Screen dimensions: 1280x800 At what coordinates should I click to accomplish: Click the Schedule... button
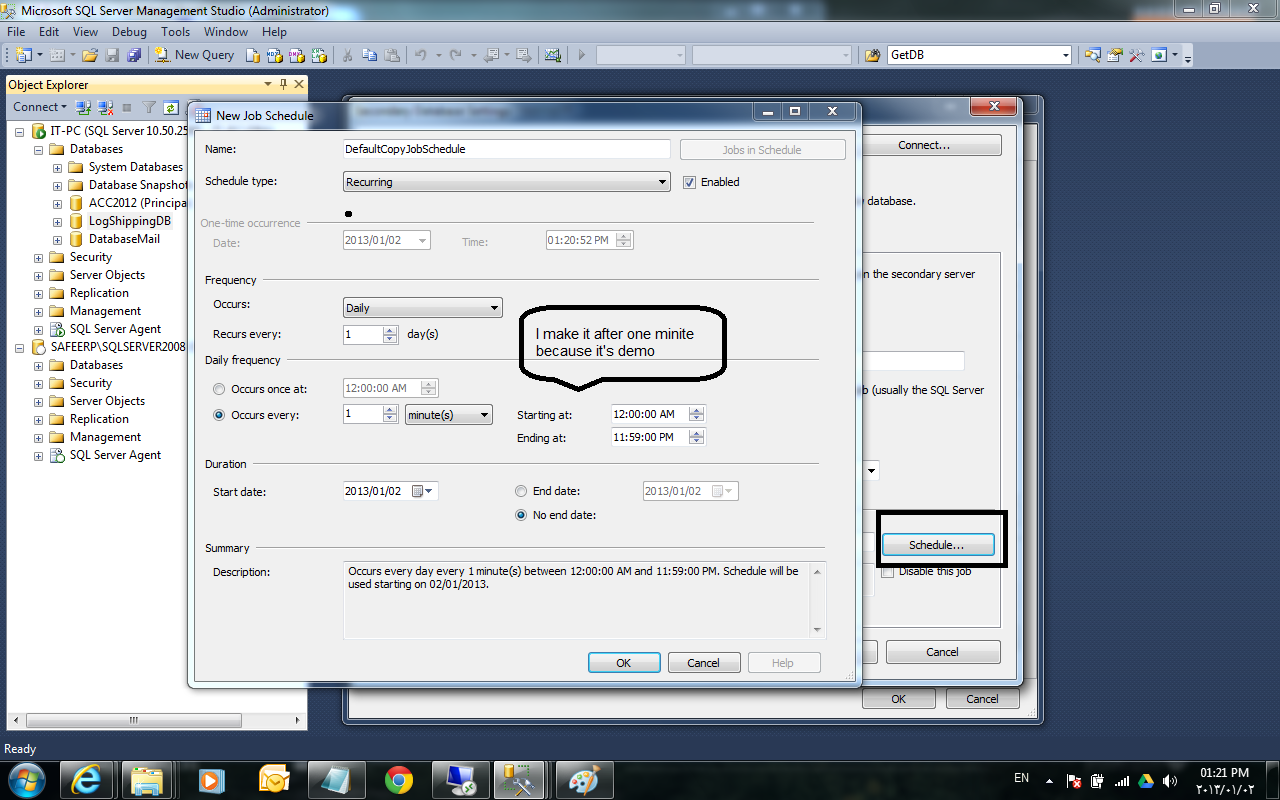937,545
